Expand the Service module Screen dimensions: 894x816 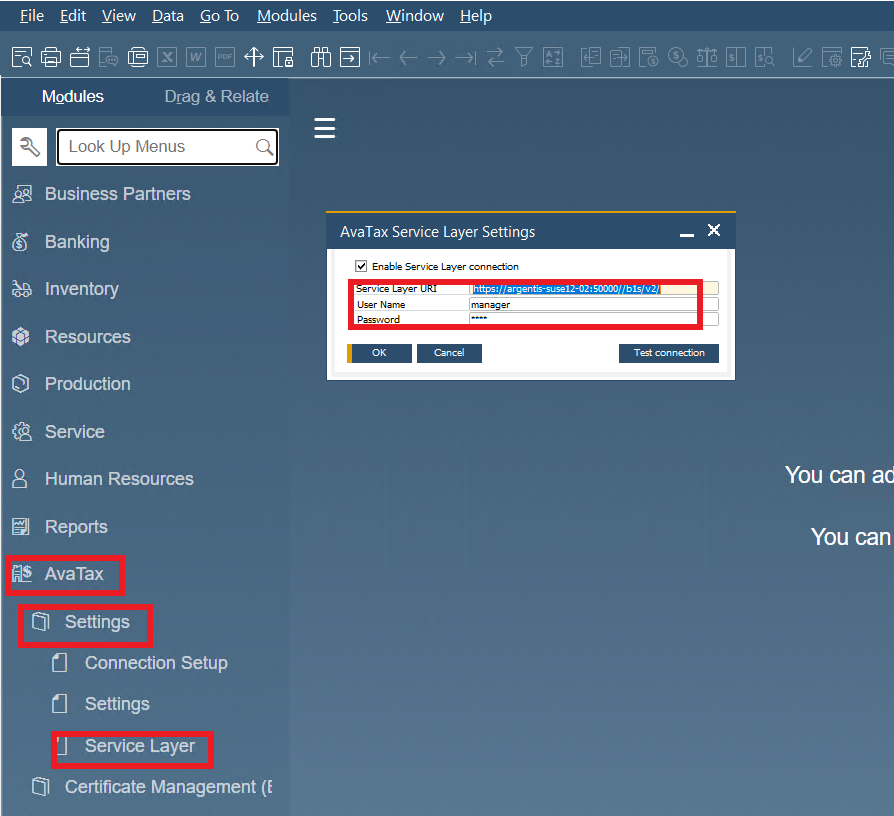[75, 432]
